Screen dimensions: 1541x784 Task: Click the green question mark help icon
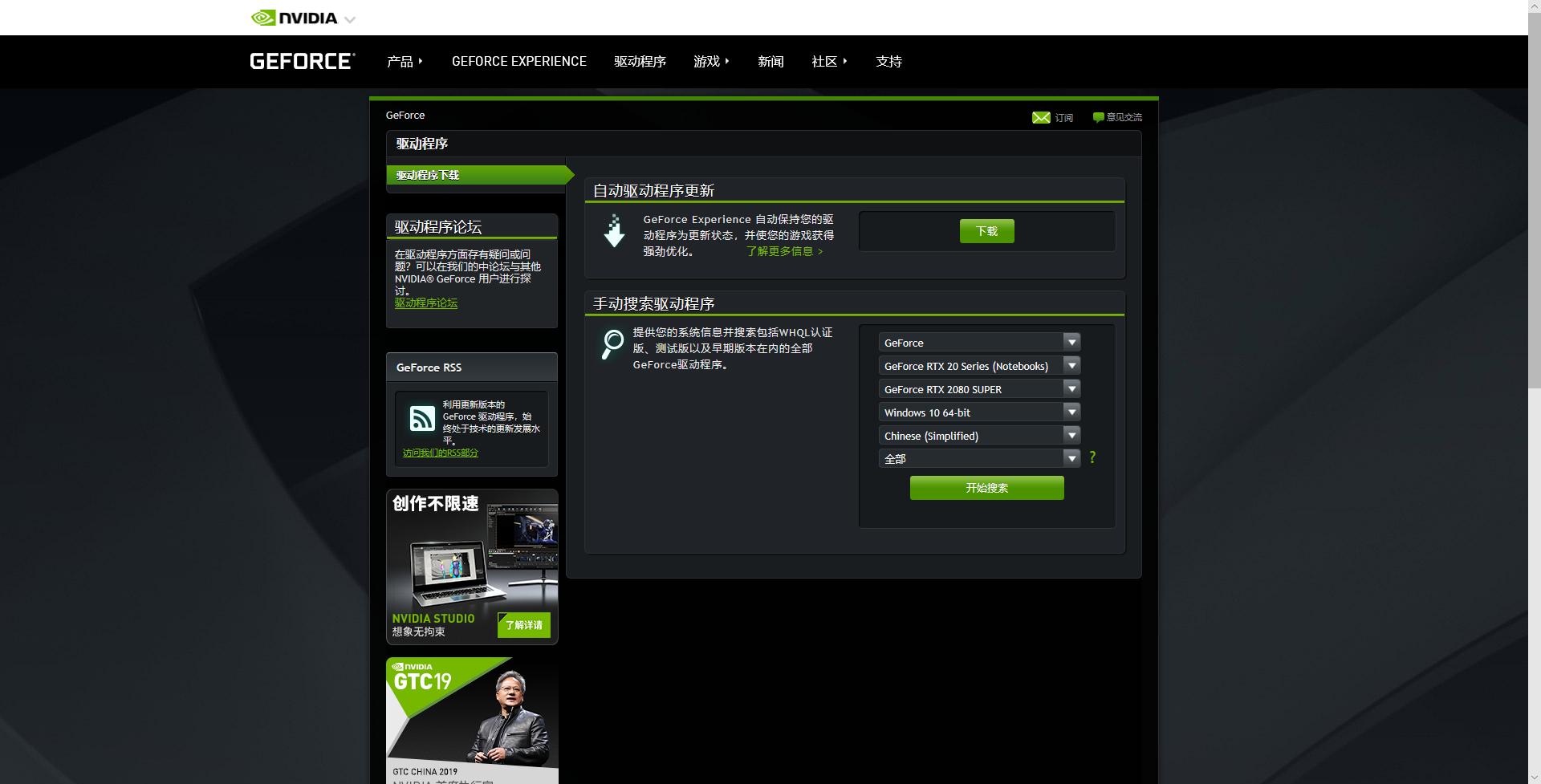1092,457
